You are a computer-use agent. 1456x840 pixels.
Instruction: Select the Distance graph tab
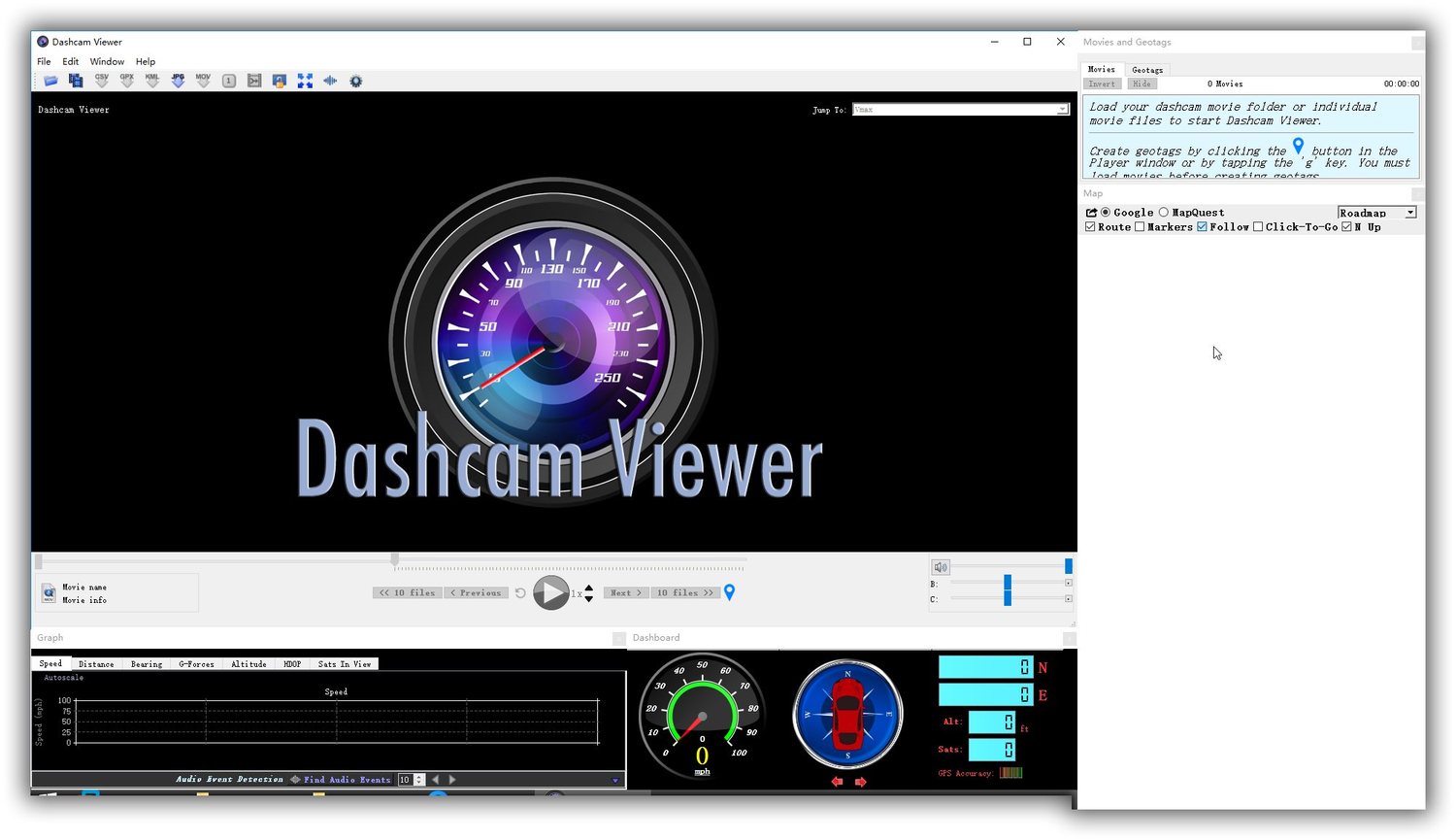(x=96, y=664)
